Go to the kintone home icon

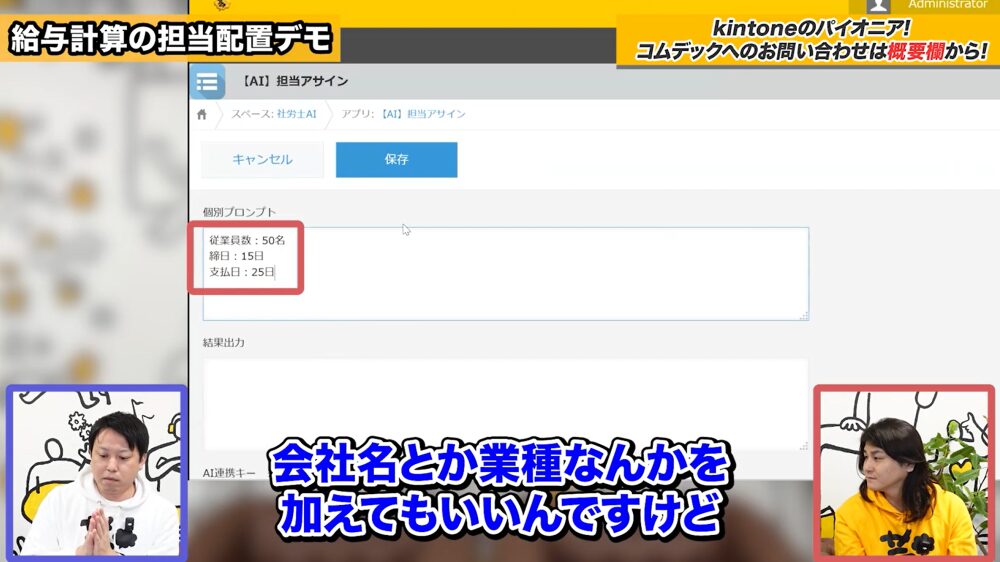coord(202,114)
